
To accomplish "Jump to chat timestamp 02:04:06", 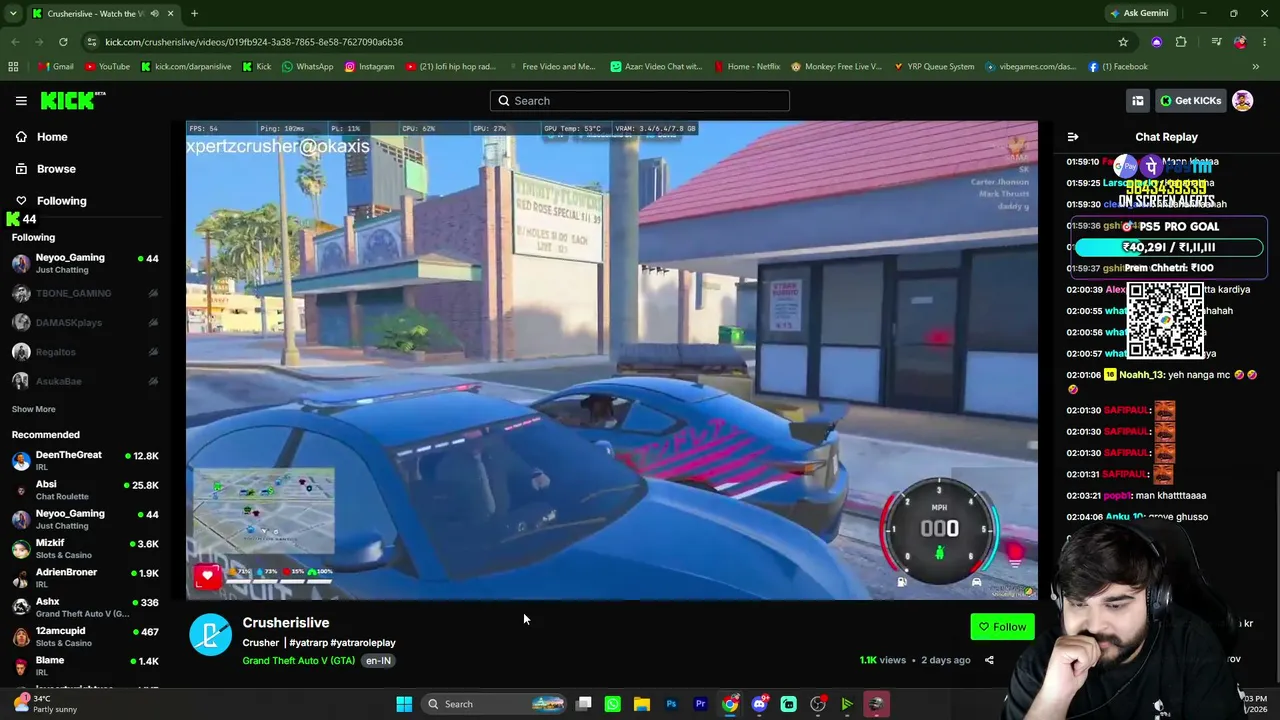I will (1083, 517).
